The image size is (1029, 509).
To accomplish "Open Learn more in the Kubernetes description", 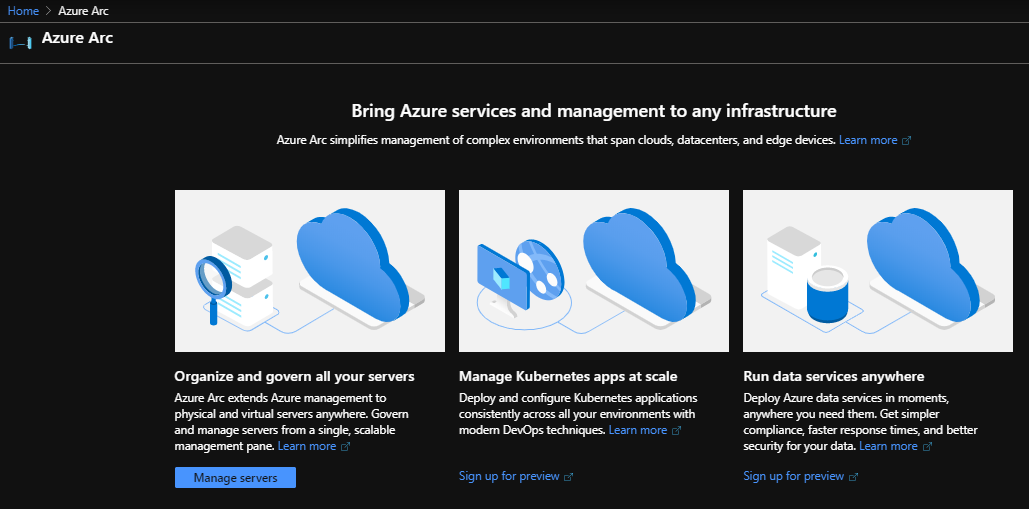I will [x=638, y=430].
